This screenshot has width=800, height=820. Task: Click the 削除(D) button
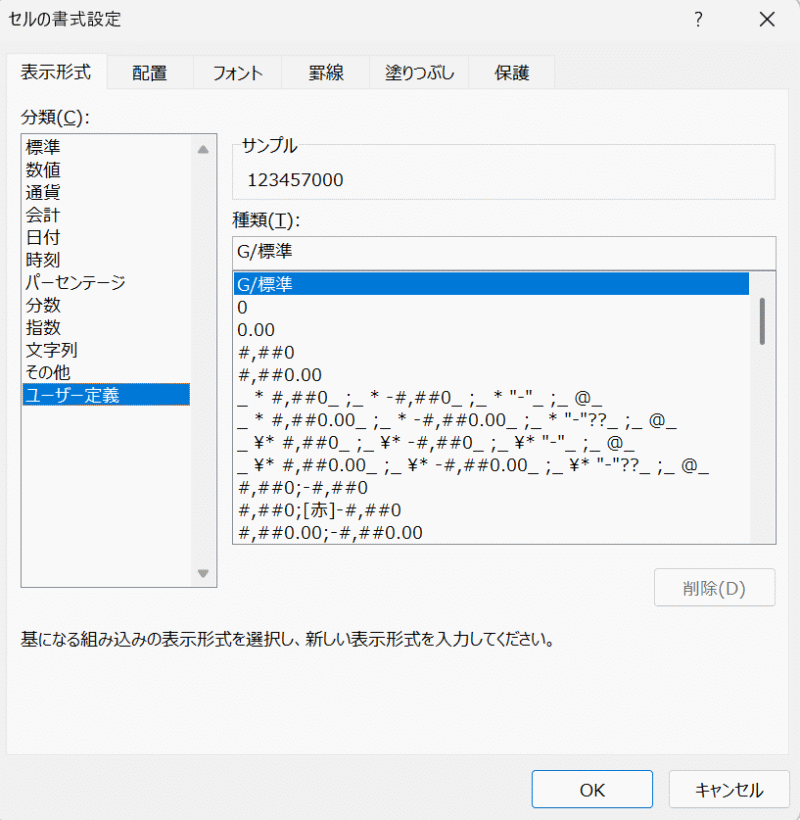point(714,588)
